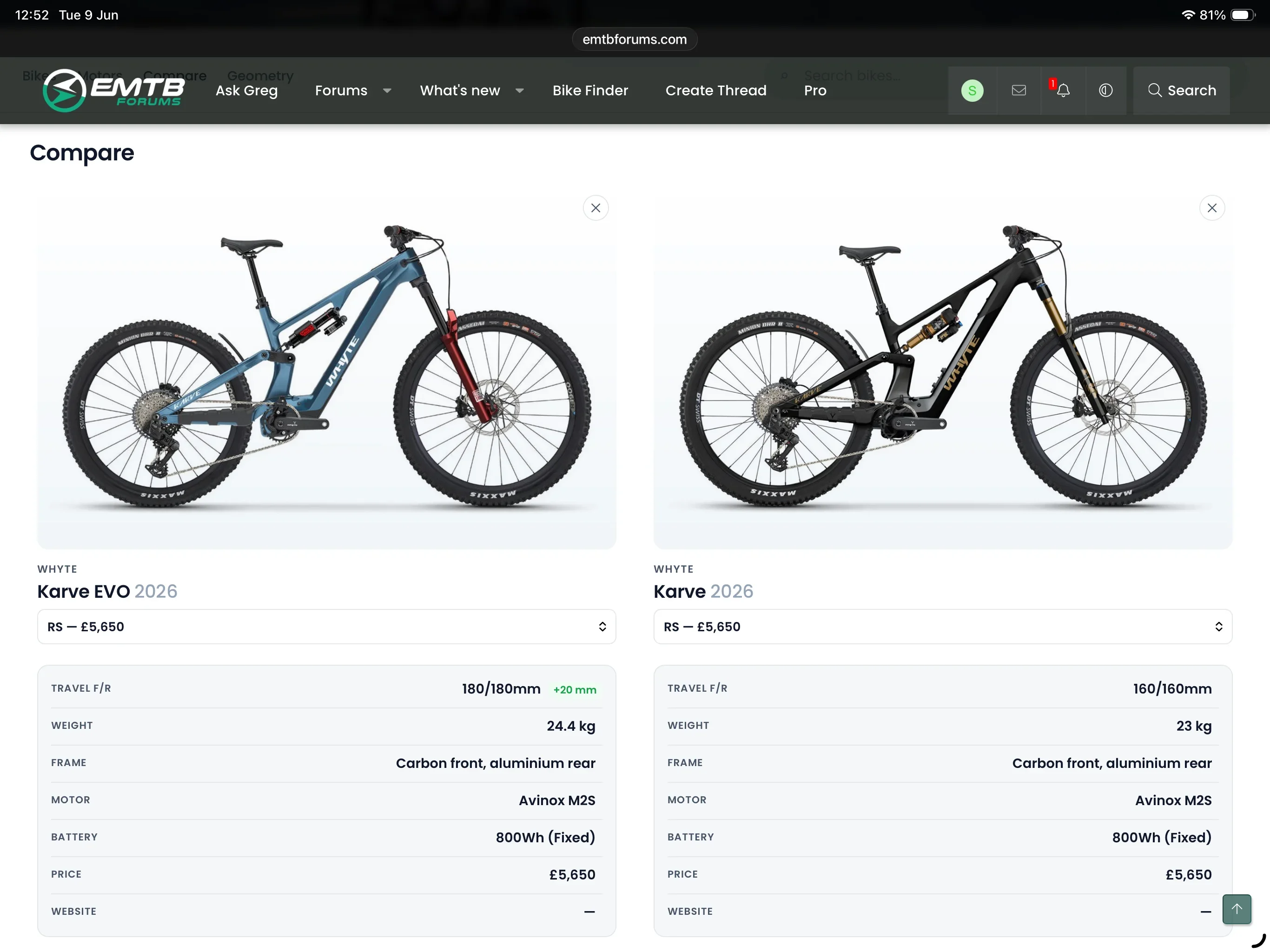
Task: Tap the battery status icon
Action: tap(1243, 15)
